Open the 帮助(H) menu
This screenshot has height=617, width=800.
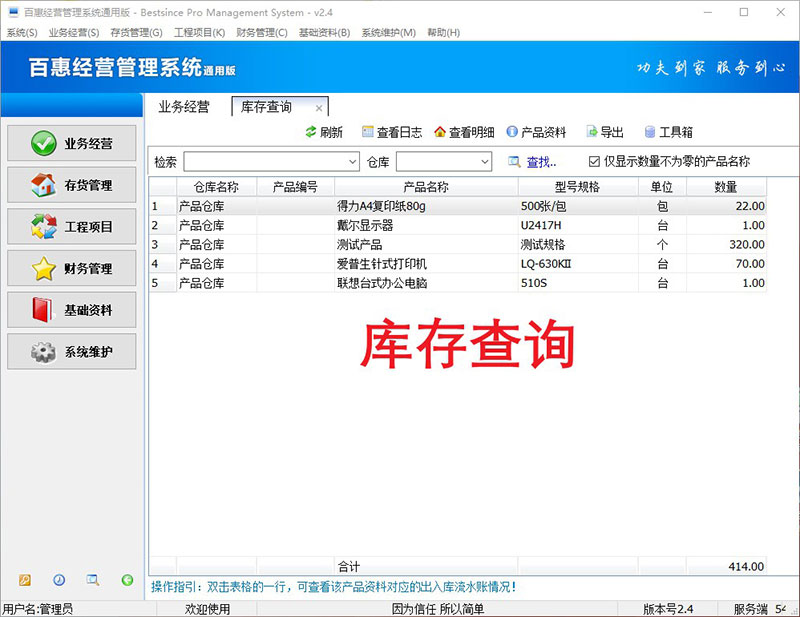tap(443, 33)
